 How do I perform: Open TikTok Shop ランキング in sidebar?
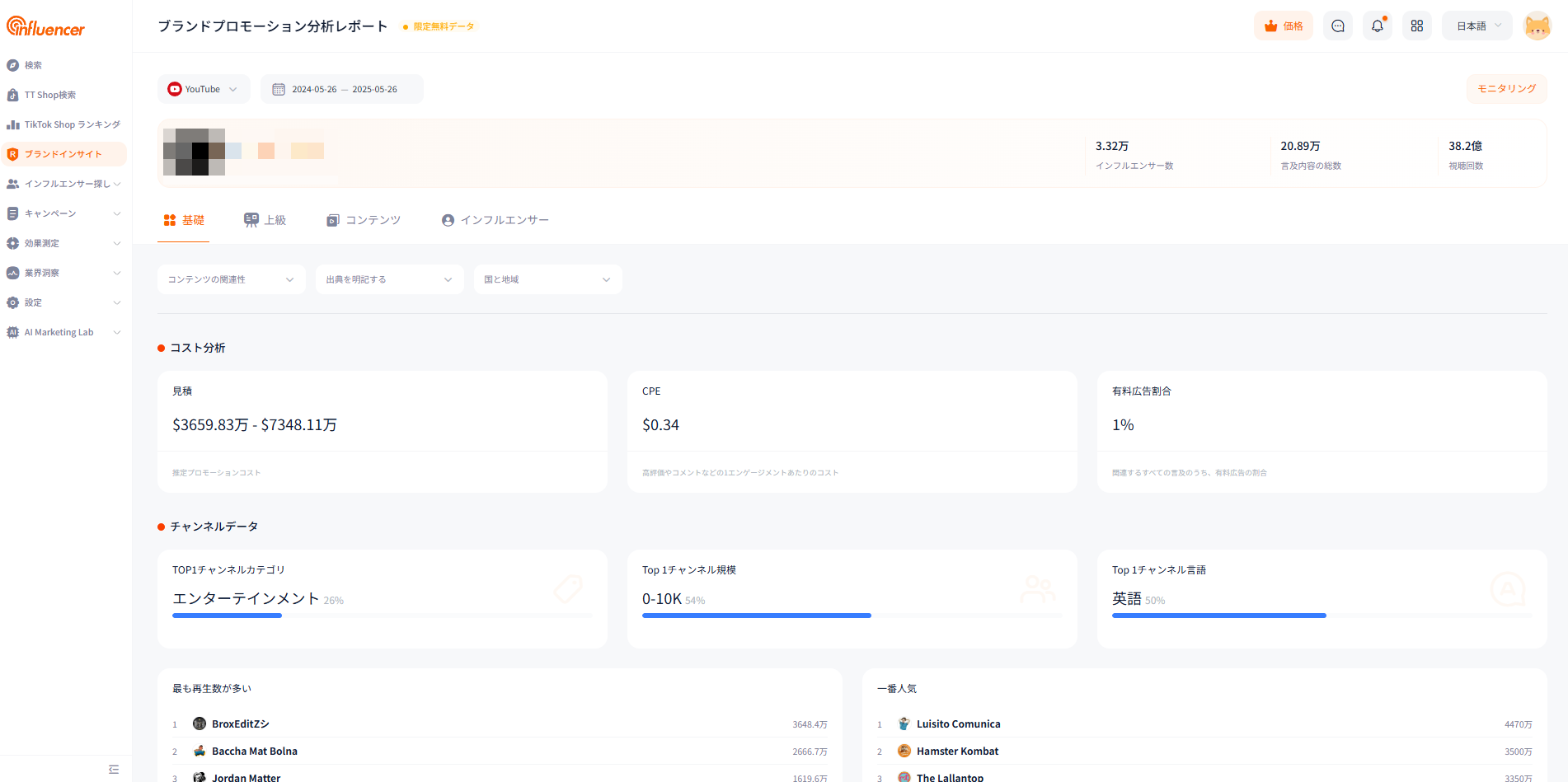click(72, 124)
